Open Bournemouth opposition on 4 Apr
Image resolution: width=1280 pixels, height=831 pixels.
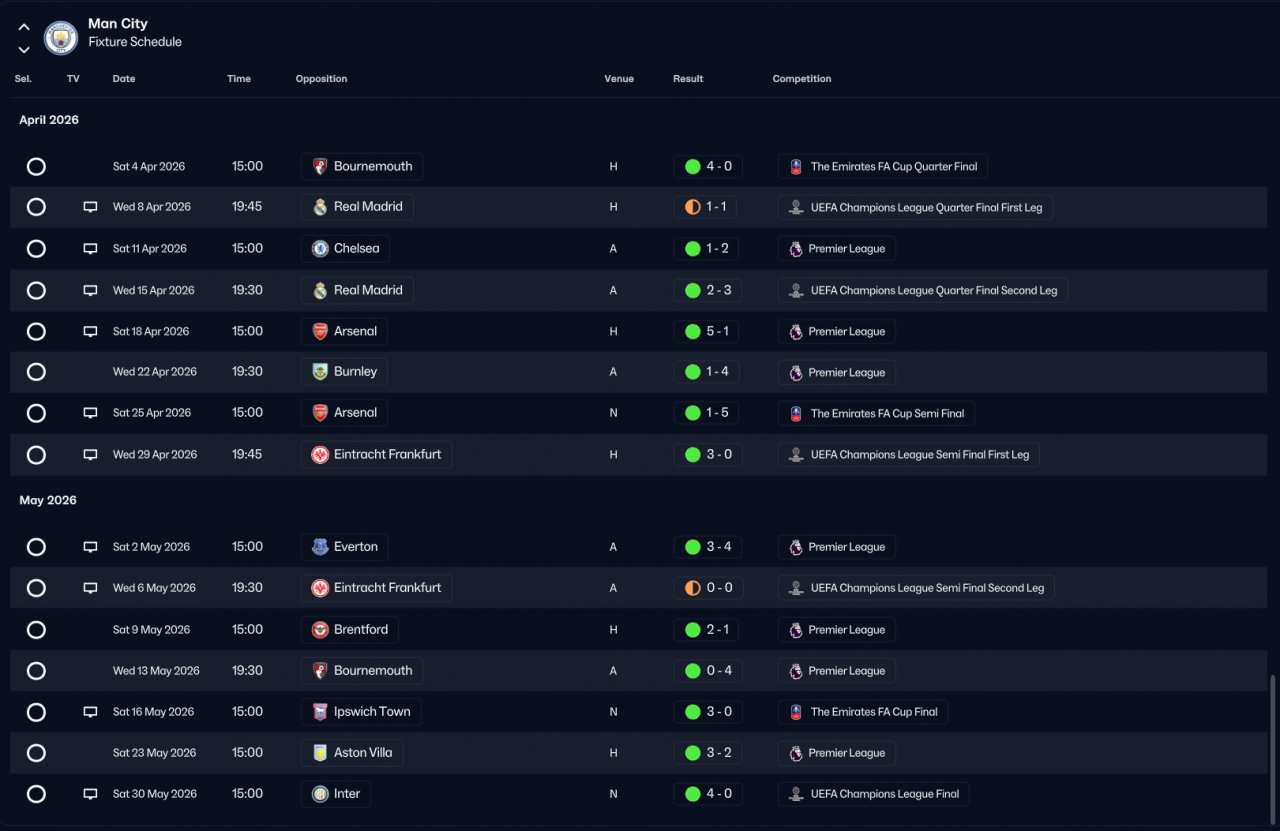(362, 166)
